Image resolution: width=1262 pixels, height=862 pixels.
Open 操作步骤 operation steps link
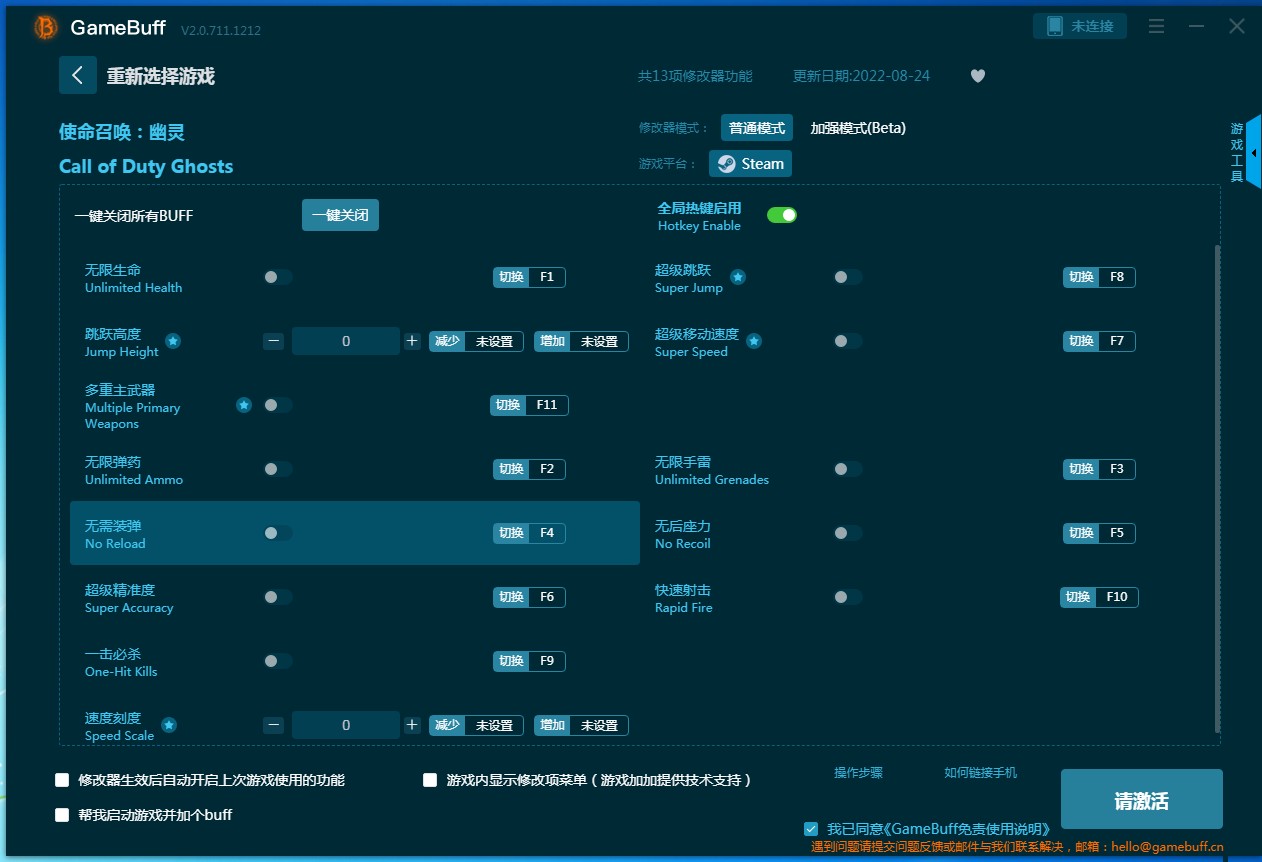click(859, 773)
